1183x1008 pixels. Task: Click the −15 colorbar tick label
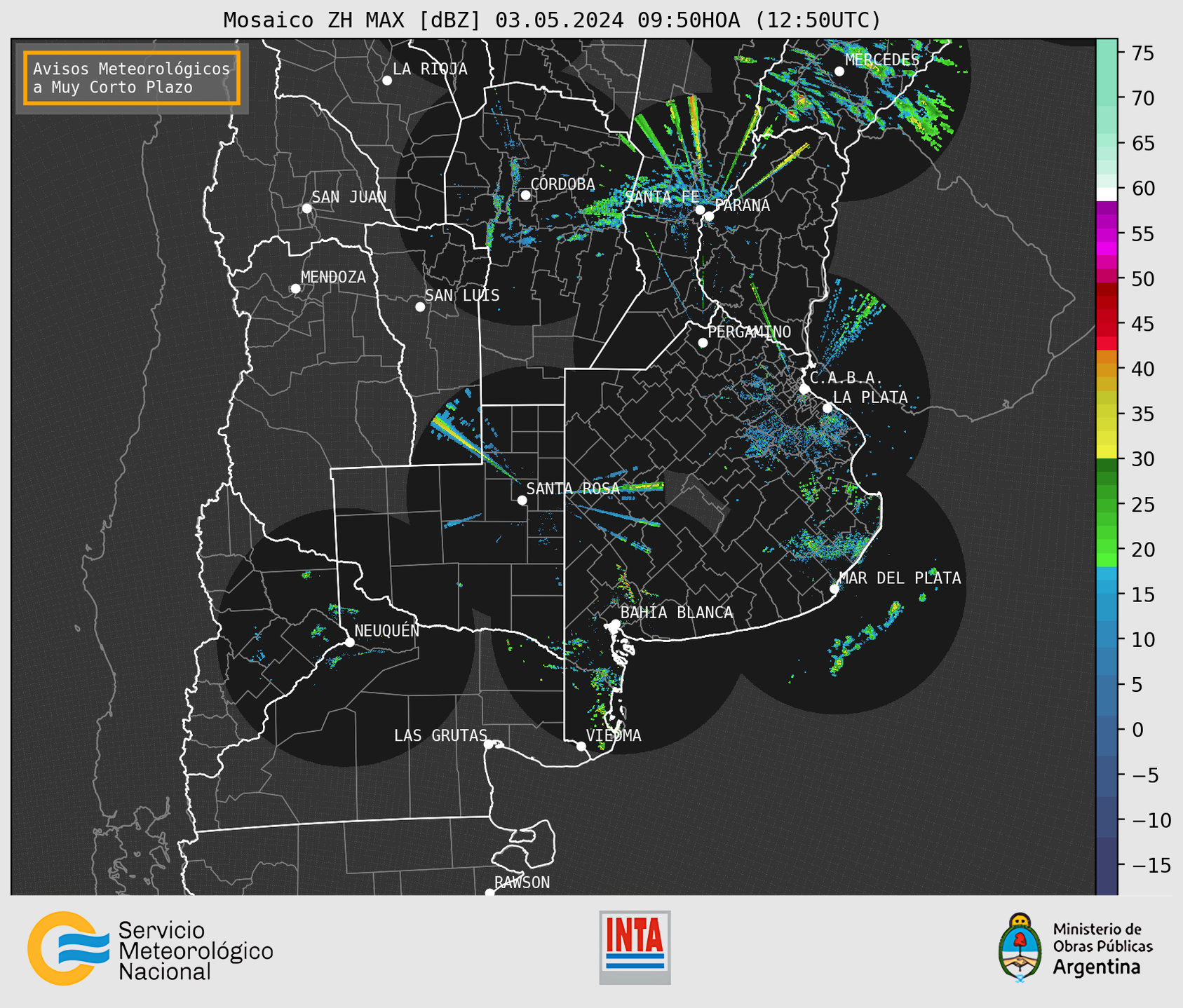point(1151,865)
